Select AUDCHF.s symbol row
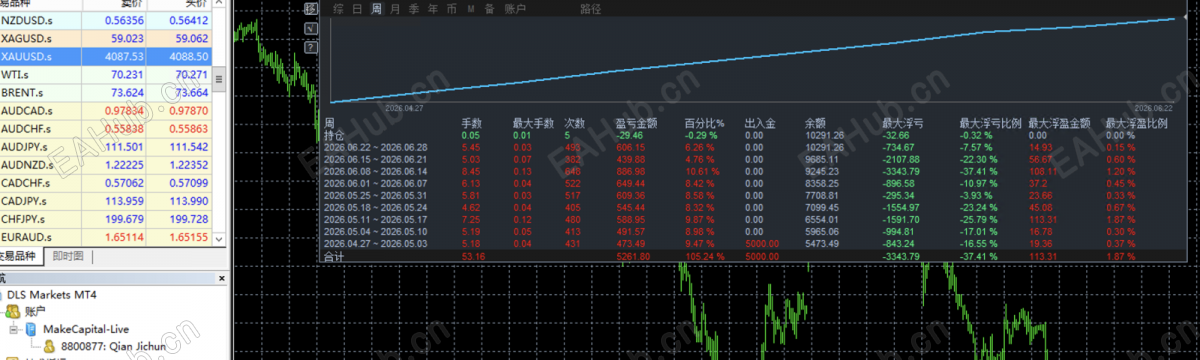Viewport: 1200px width, 360px height. [x=106, y=128]
